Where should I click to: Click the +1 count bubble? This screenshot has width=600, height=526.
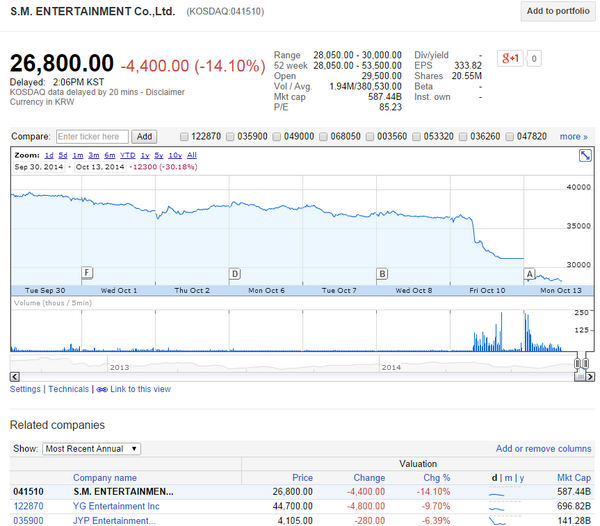(534, 59)
